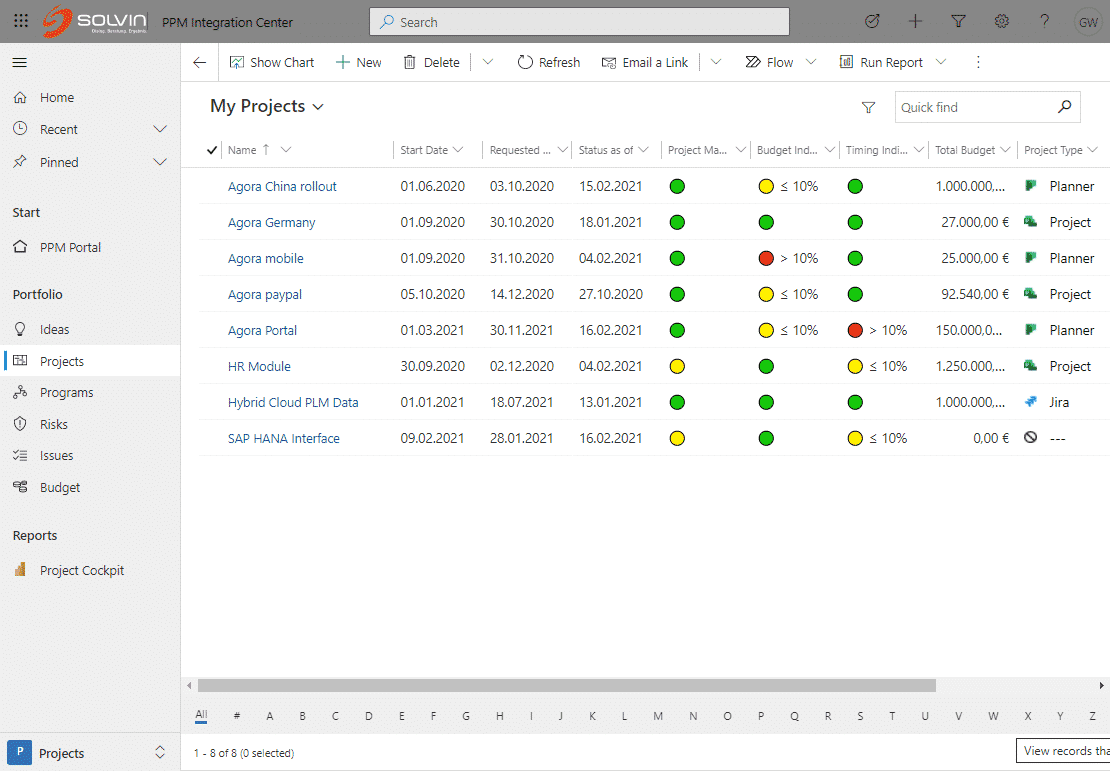This screenshot has height=771, width=1110.
Task: Click the Quick find magnifier icon
Action: point(1065,107)
